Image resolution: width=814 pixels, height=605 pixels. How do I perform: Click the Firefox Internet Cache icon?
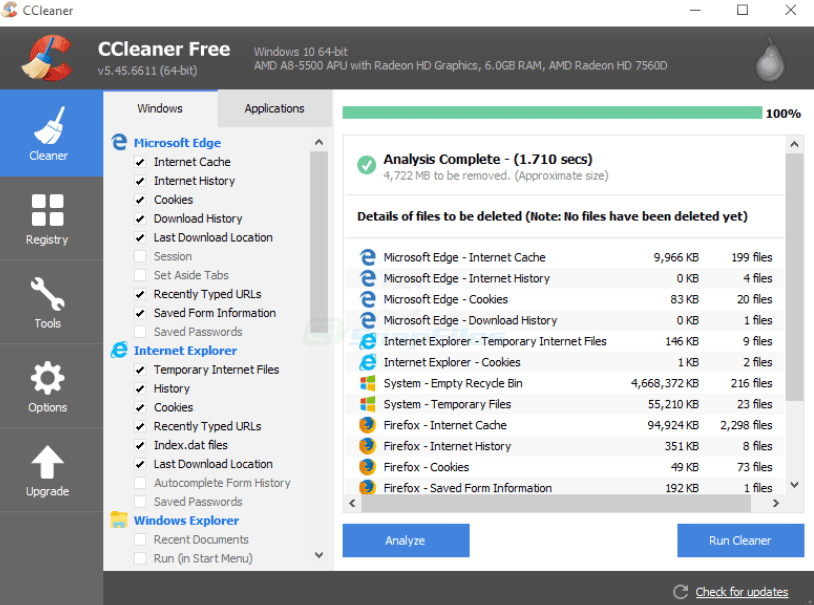click(x=368, y=425)
